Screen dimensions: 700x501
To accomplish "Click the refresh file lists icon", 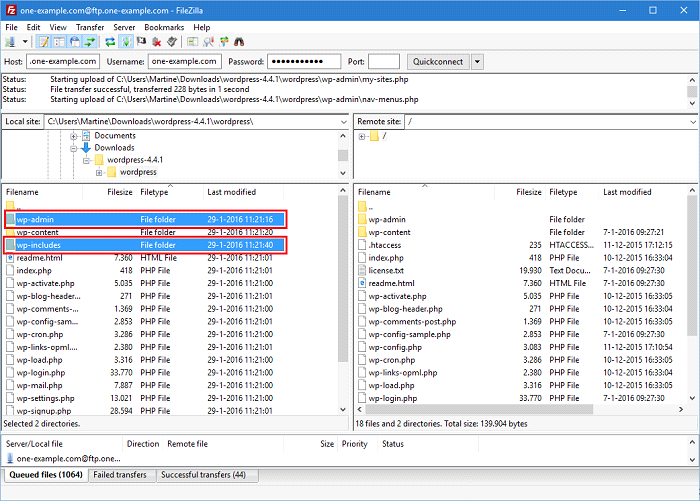I will coord(110,42).
